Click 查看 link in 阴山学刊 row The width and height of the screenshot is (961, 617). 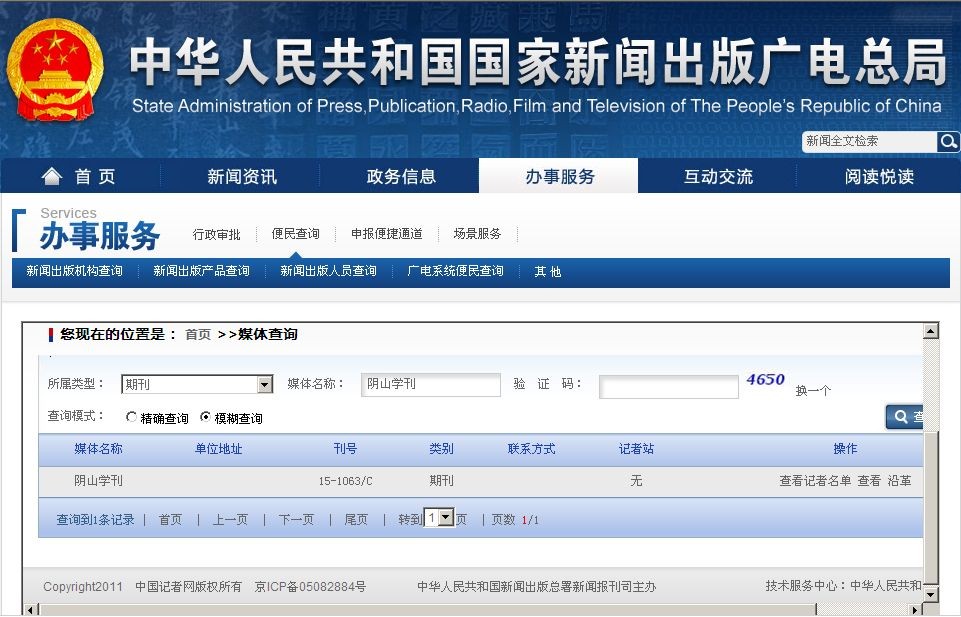869,481
